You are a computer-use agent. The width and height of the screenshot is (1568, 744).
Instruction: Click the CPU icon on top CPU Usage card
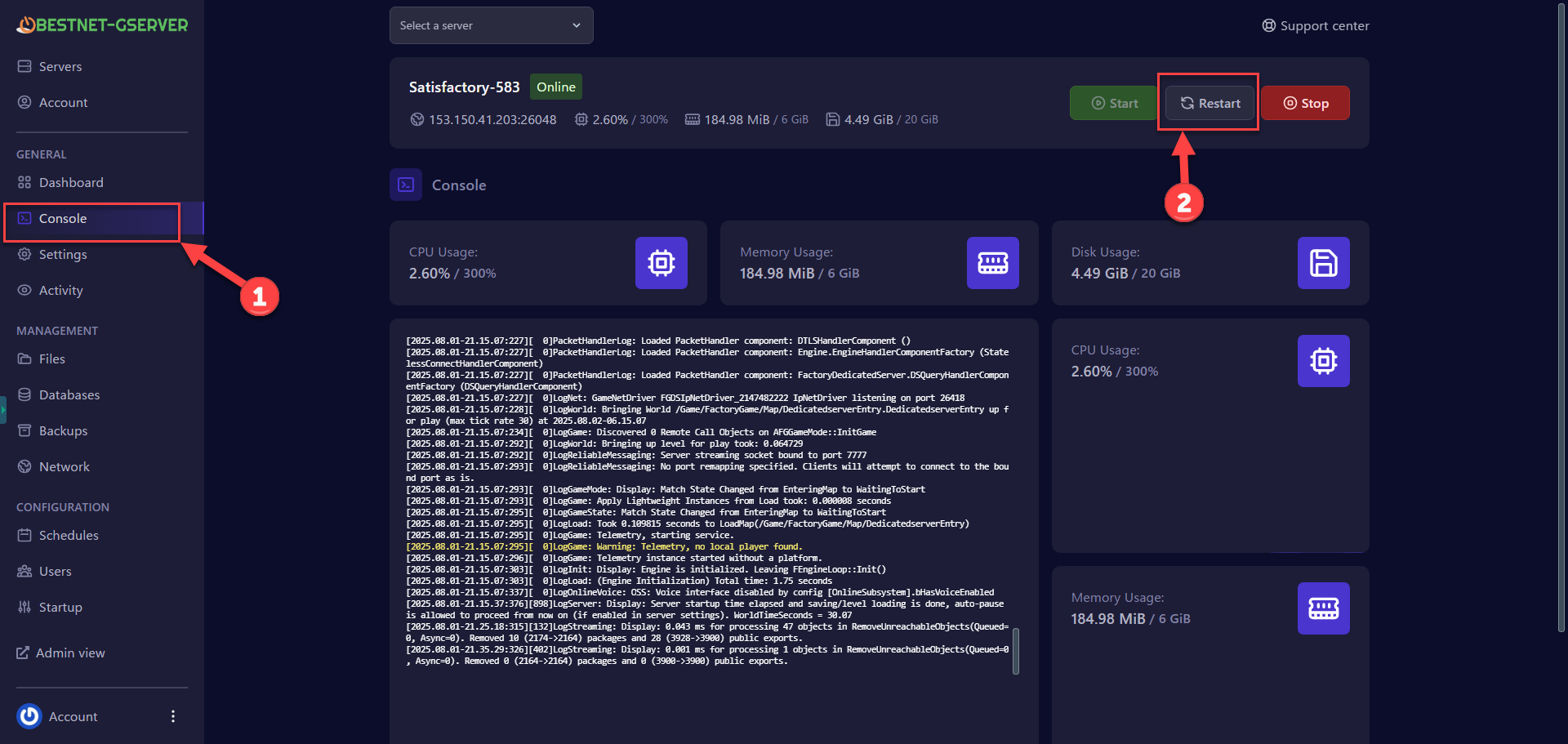tap(661, 263)
